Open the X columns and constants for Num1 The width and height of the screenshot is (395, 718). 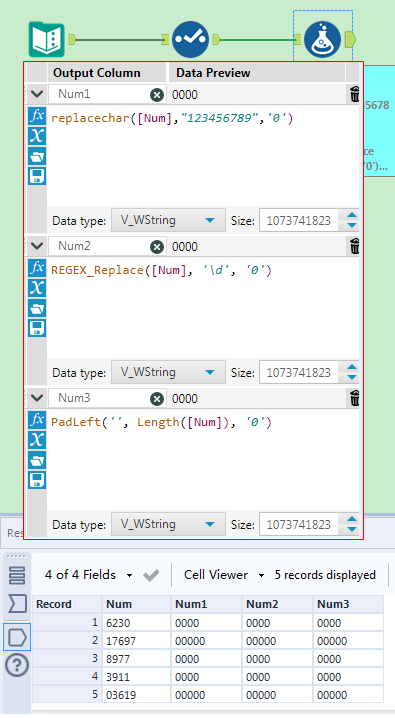pyautogui.click(x=37, y=136)
